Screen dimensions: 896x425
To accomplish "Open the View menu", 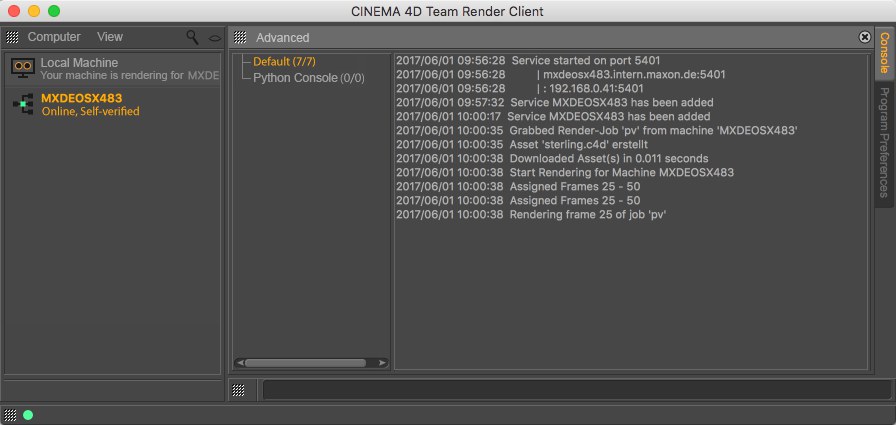I will [110, 37].
